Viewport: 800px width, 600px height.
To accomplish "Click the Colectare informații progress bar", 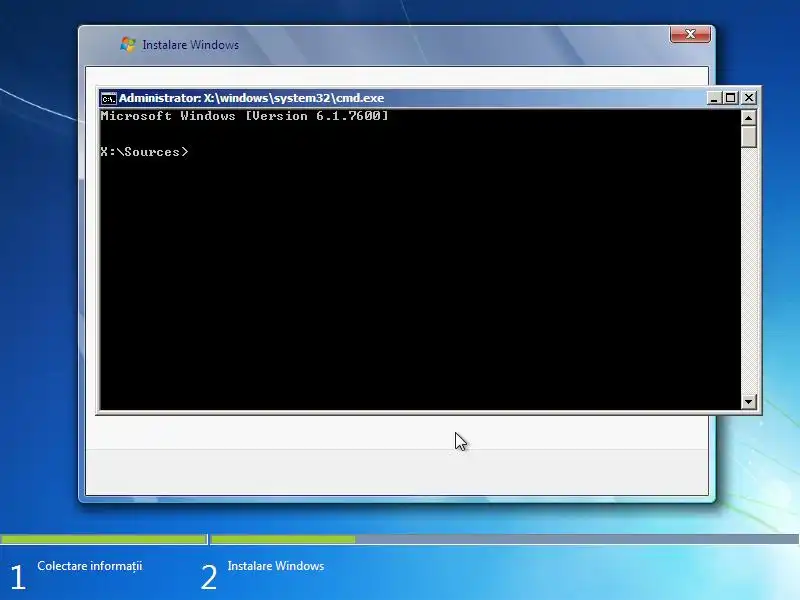I will click(104, 539).
